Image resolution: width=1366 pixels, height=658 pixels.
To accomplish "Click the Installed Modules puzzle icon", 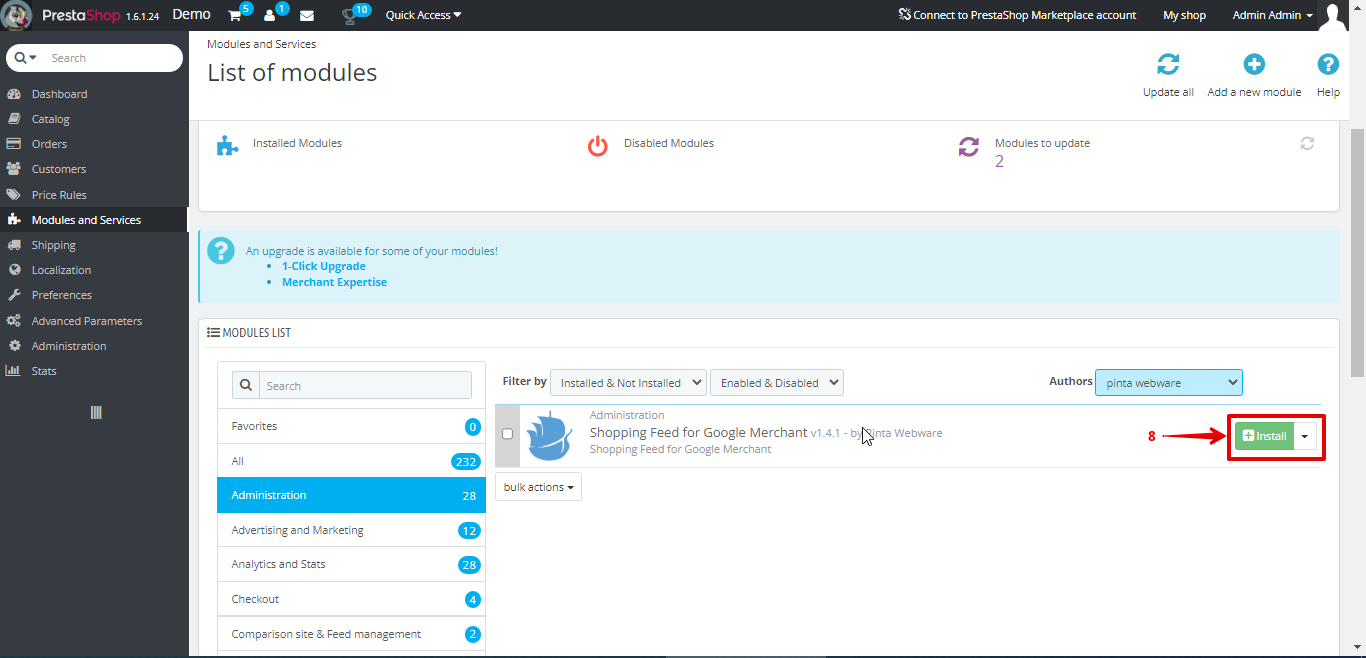I will point(228,146).
